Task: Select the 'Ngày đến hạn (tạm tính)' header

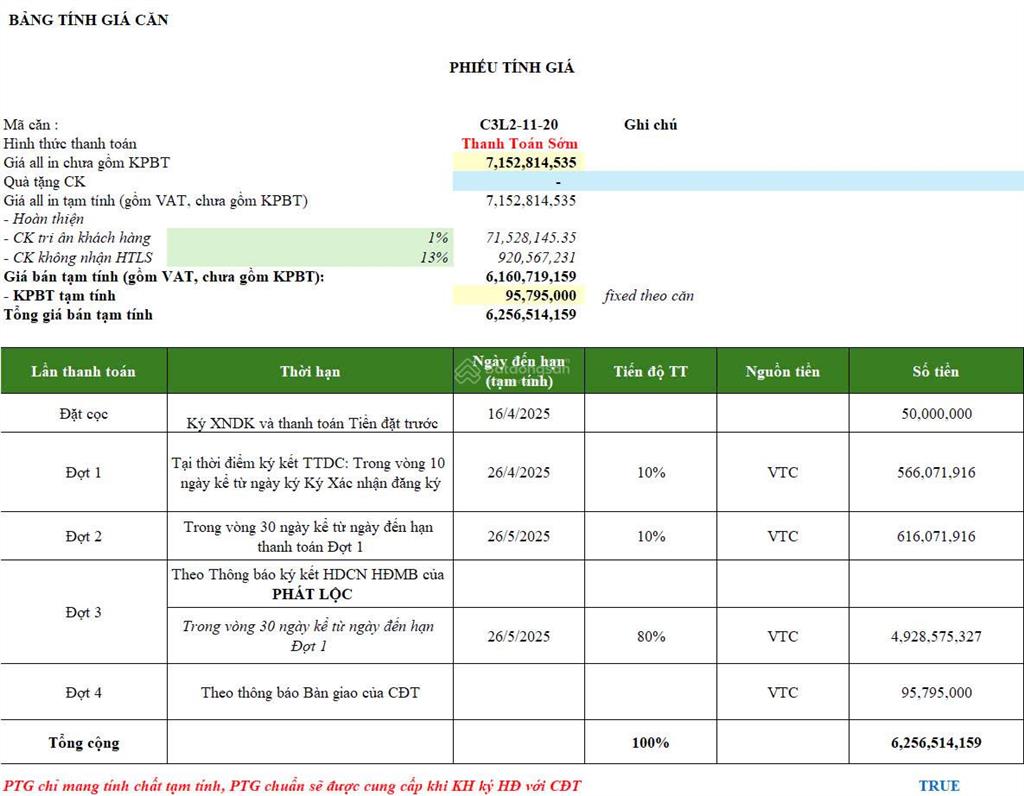Action: 519,371
